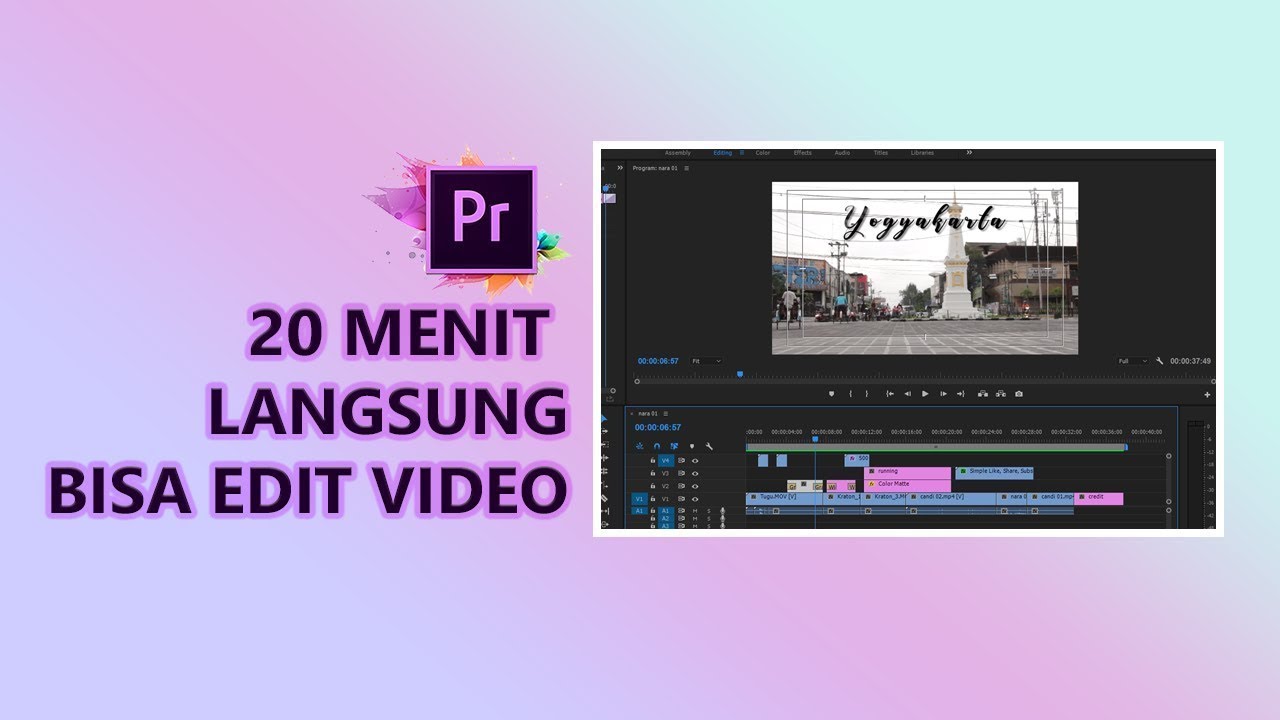Switch to the Editing workspace

pos(722,153)
